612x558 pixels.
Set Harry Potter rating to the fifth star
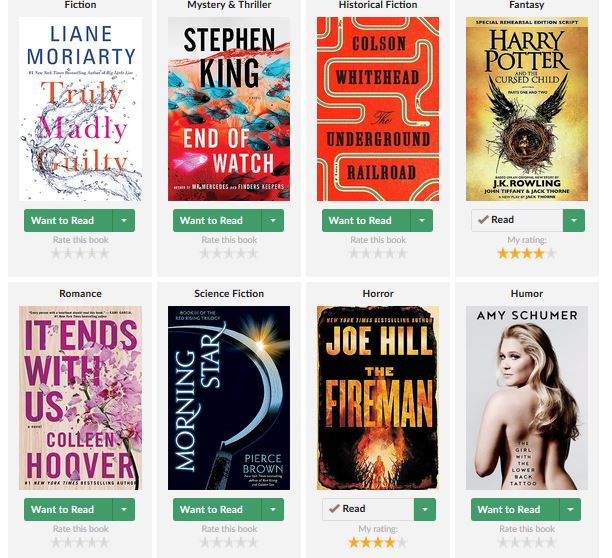551,254
